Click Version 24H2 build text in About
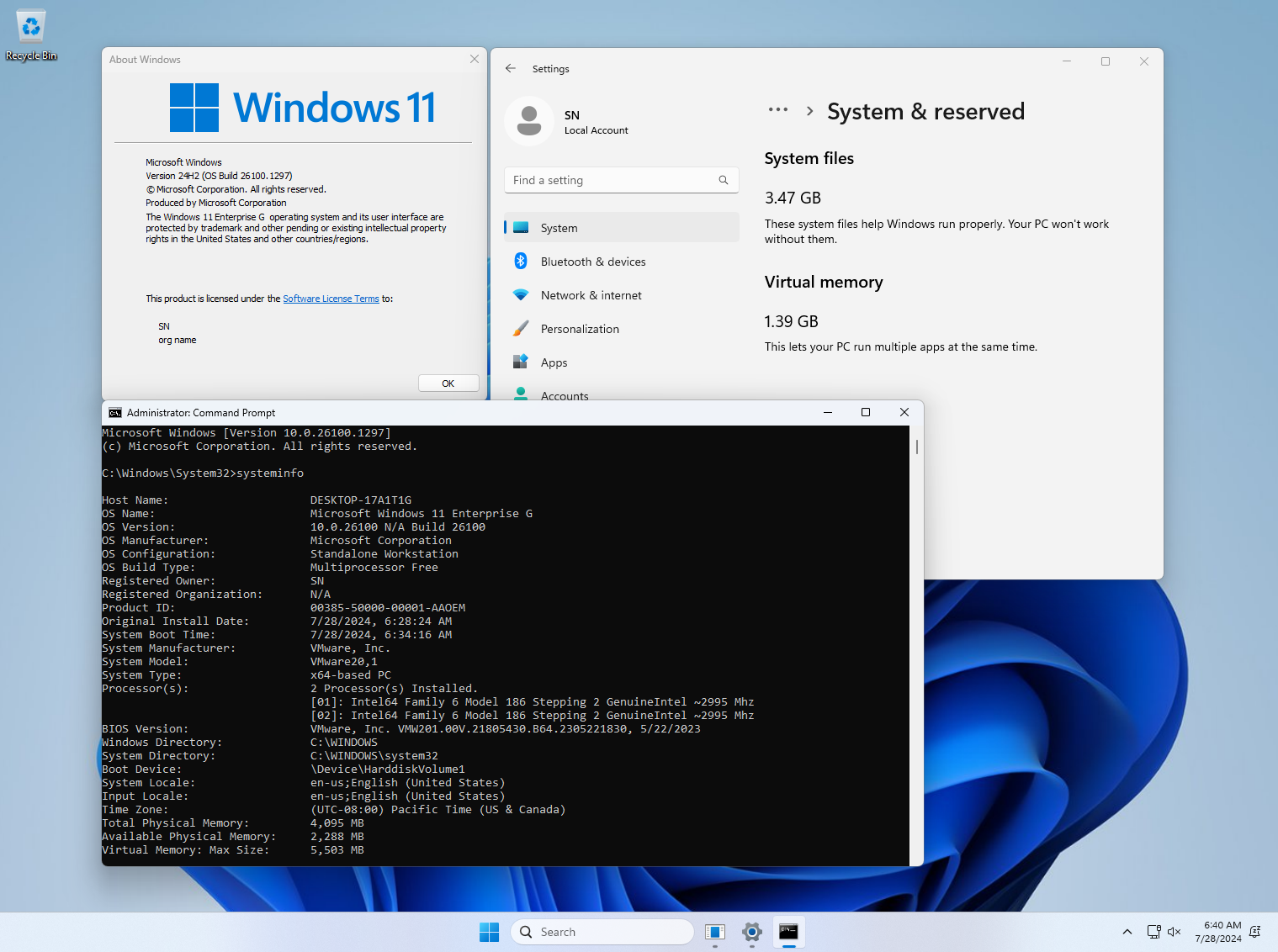 point(219,176)
